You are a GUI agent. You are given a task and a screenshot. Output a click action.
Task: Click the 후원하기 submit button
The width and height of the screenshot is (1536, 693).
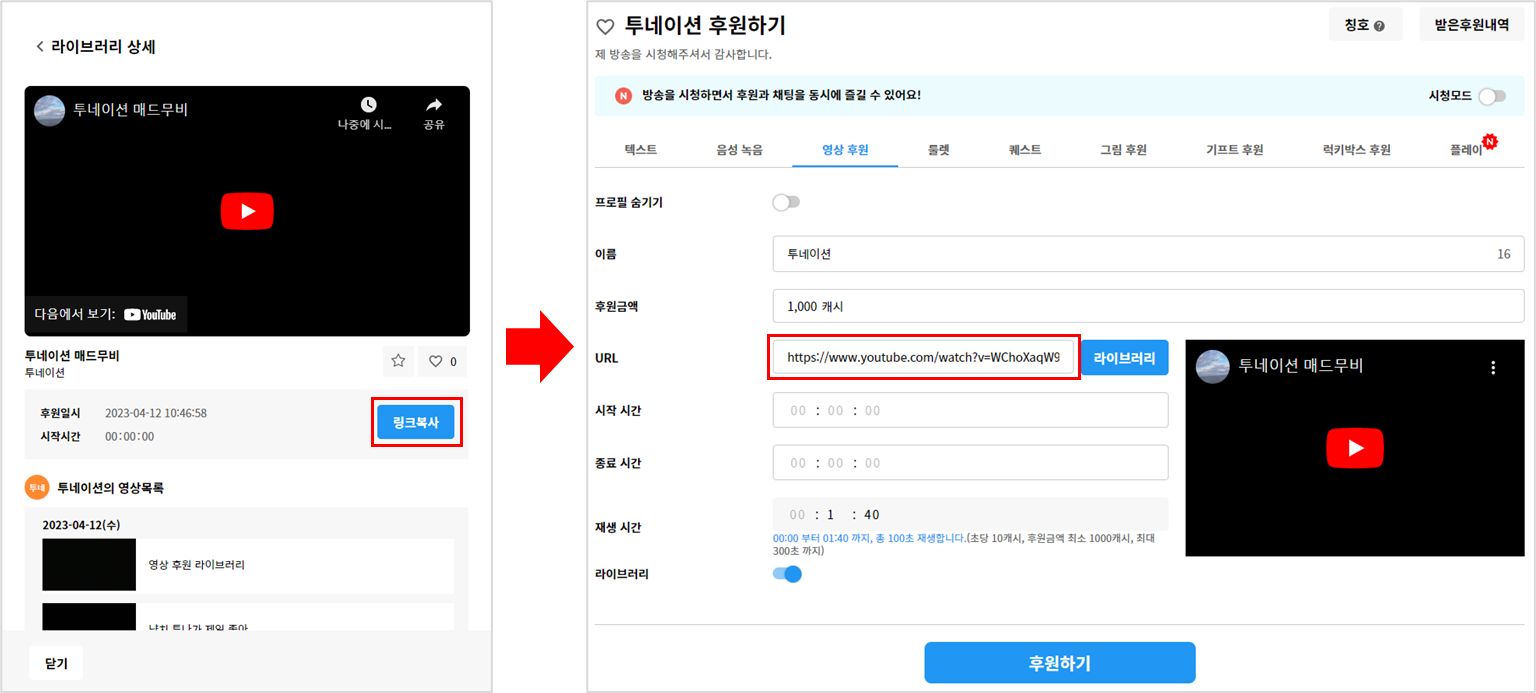click(1059, 663)
